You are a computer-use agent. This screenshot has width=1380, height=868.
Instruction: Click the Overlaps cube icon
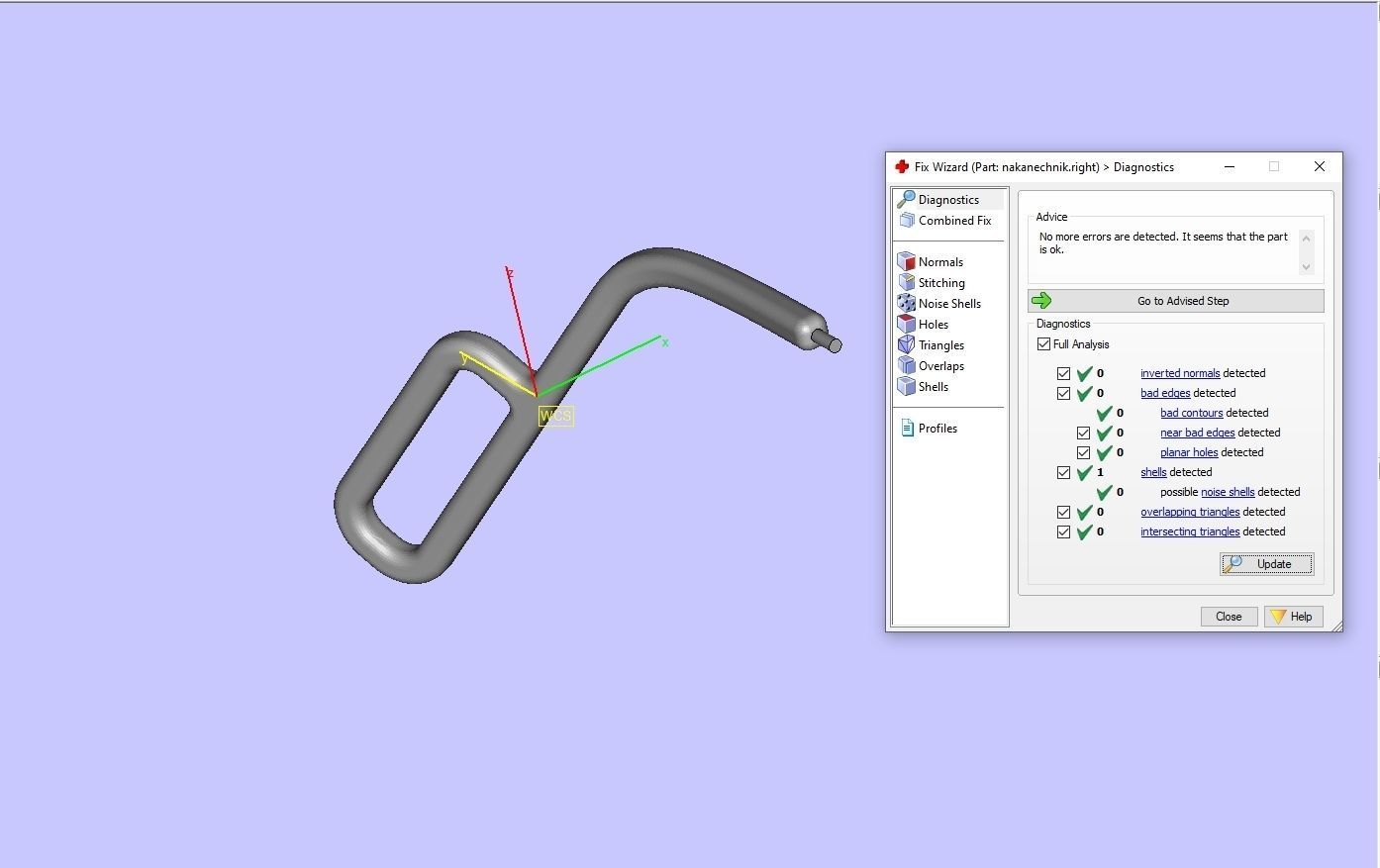coord(906,366)
